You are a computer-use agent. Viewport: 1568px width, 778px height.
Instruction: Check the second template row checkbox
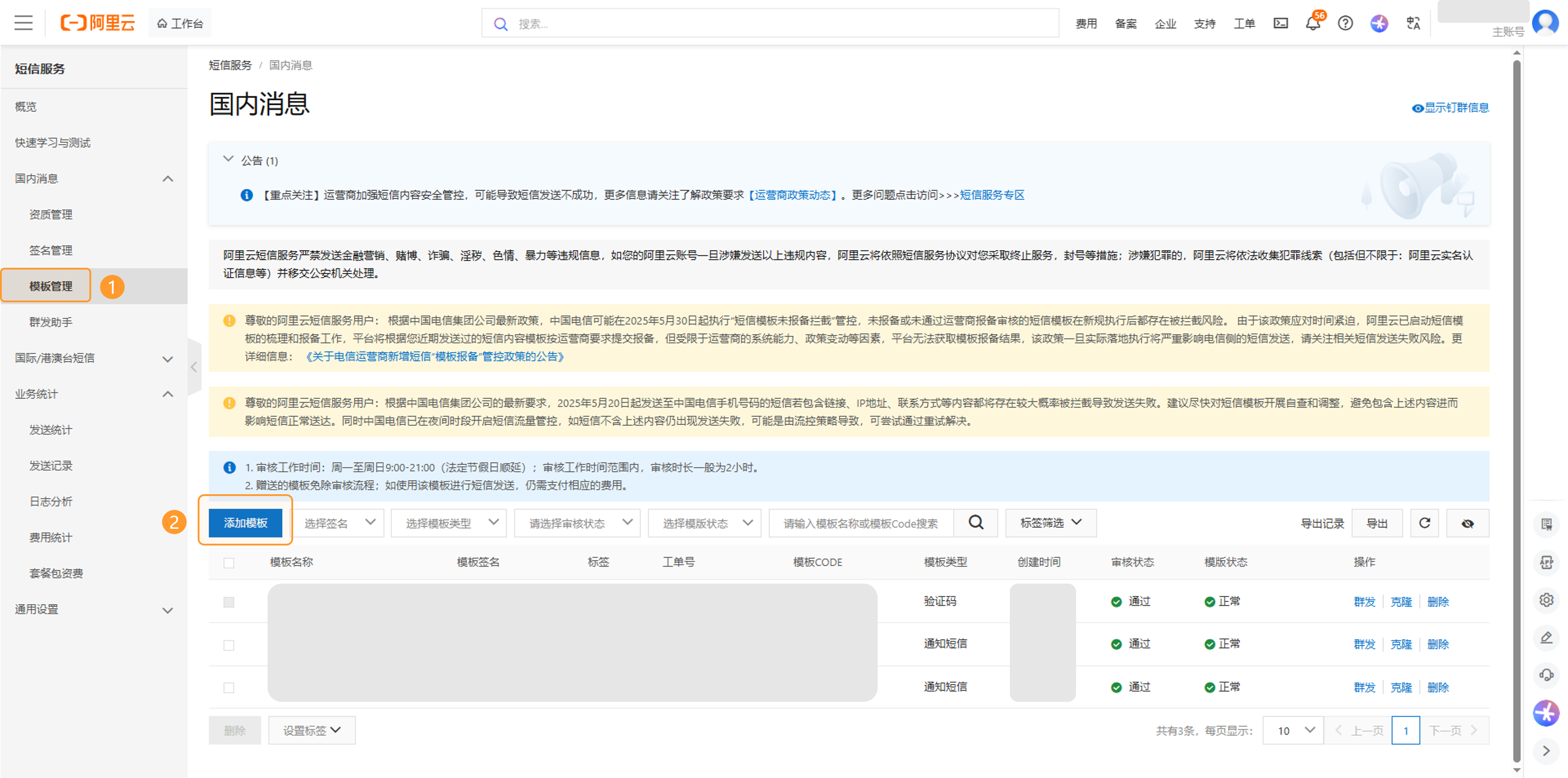229,645
